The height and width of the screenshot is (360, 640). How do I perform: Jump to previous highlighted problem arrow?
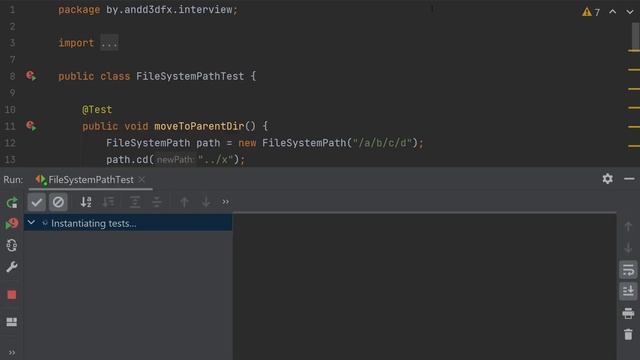coord(613,12)
